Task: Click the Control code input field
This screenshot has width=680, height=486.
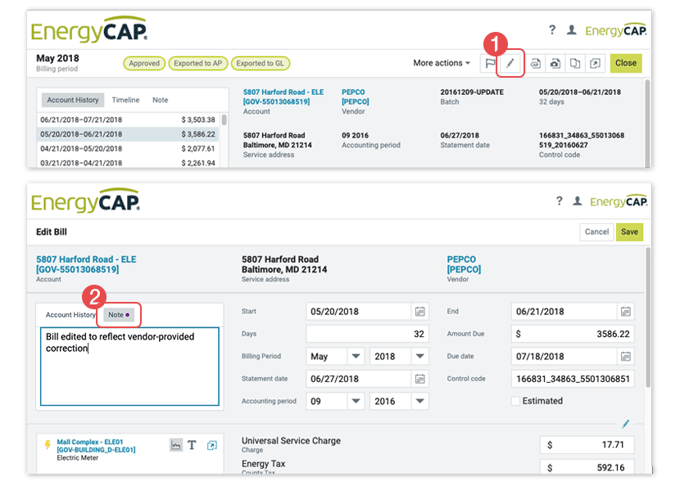Action: (573, 379)
